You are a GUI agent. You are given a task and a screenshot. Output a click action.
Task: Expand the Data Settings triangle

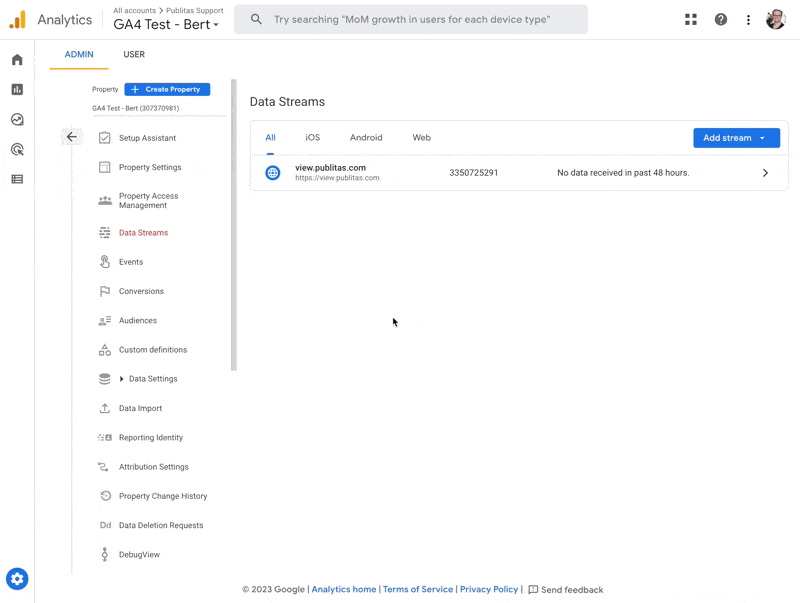121,379
